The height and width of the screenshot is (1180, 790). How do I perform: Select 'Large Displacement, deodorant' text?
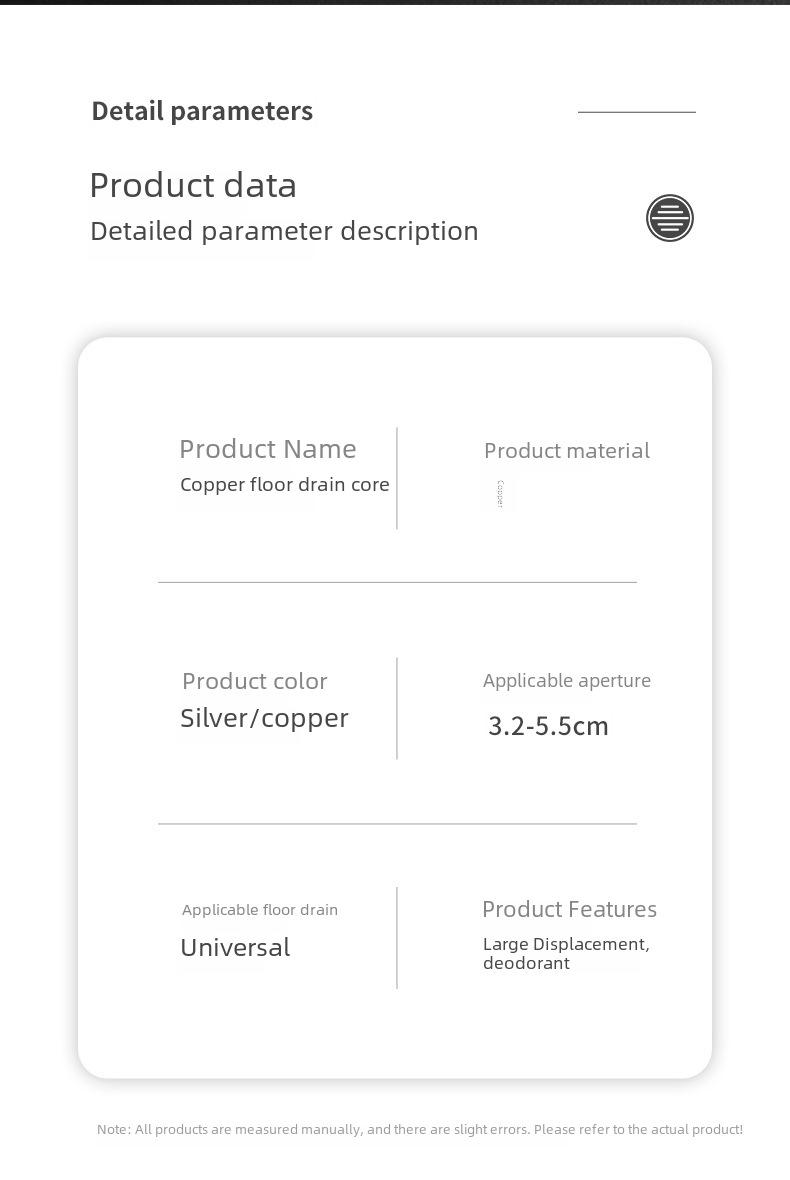566,953
